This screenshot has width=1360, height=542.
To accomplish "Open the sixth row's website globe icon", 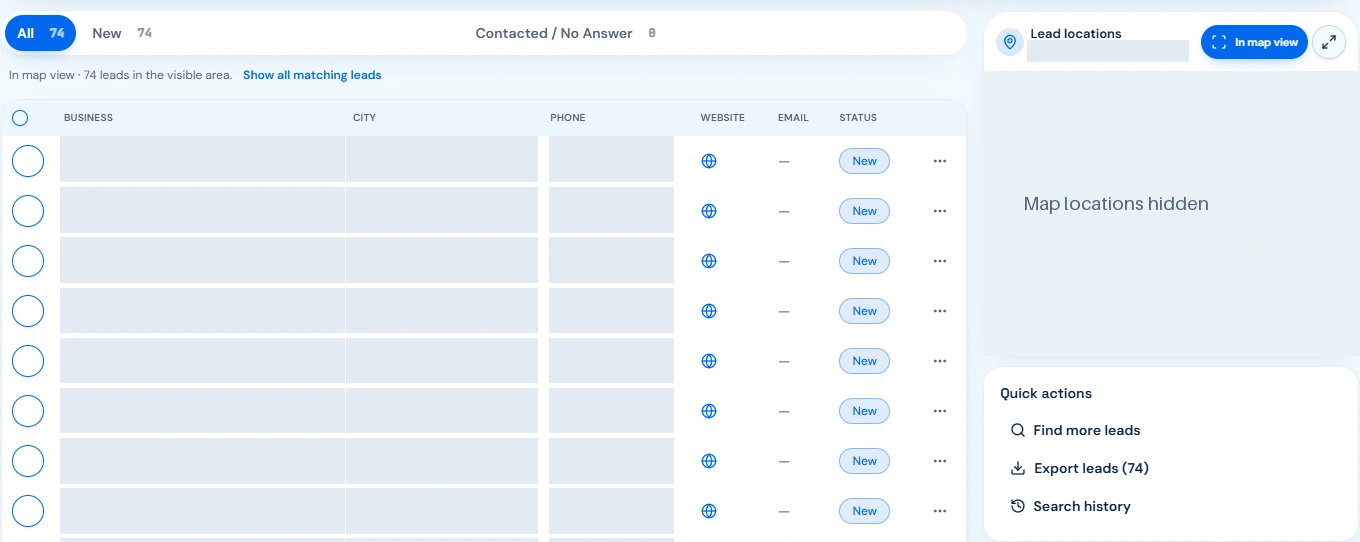I will [x=709, y=411].
